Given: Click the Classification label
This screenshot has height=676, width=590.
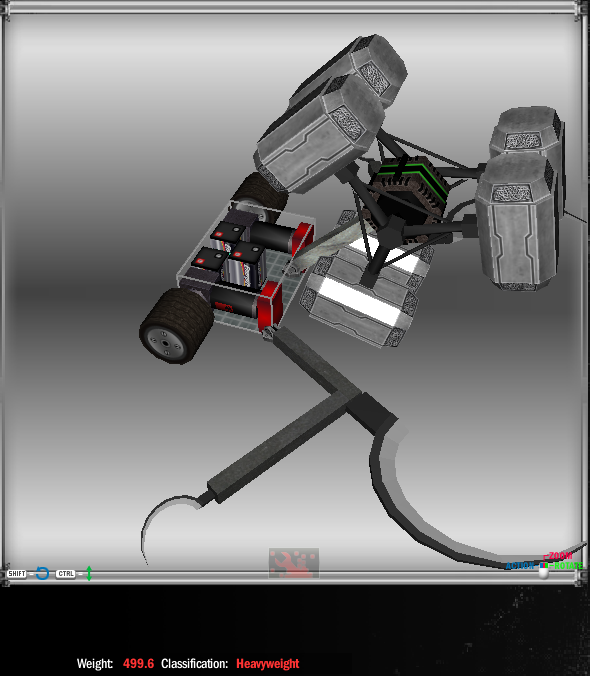Looking at the screenshot, I should 194,663.
